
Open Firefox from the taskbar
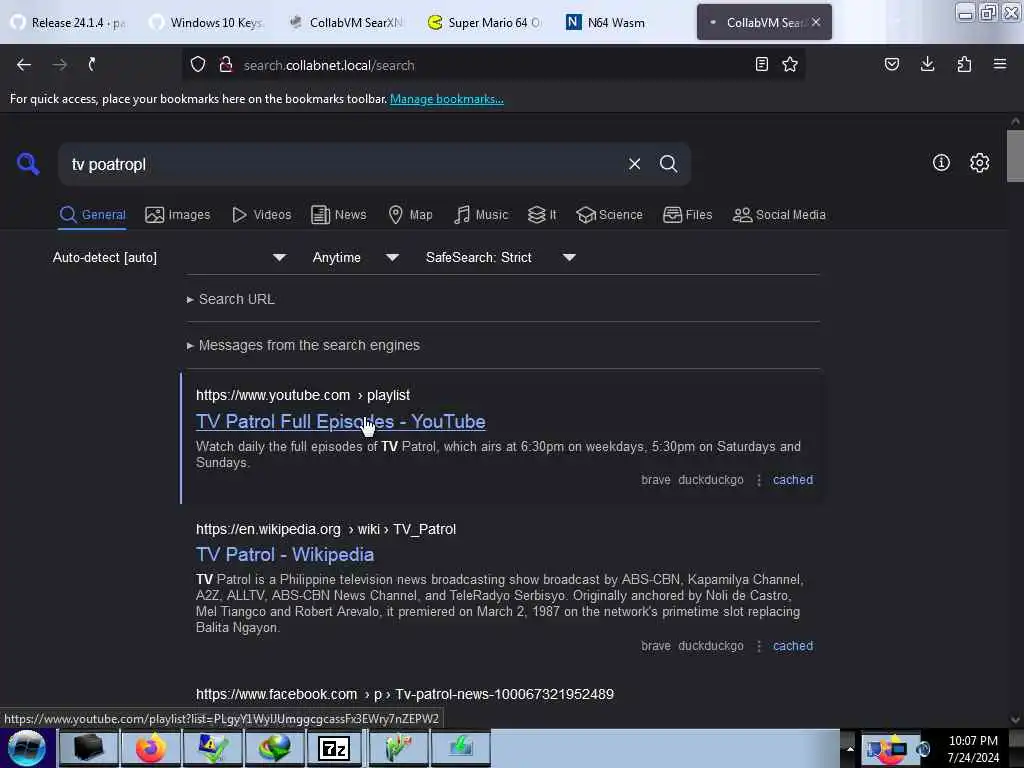click(x=150, y=748)
